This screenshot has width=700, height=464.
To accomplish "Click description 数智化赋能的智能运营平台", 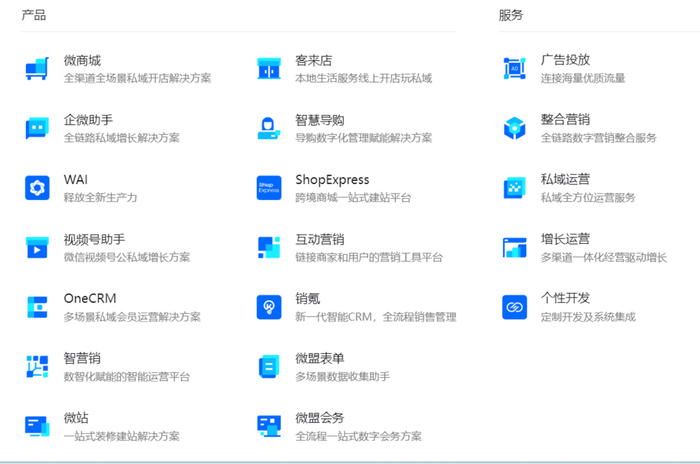I will 127,376.
